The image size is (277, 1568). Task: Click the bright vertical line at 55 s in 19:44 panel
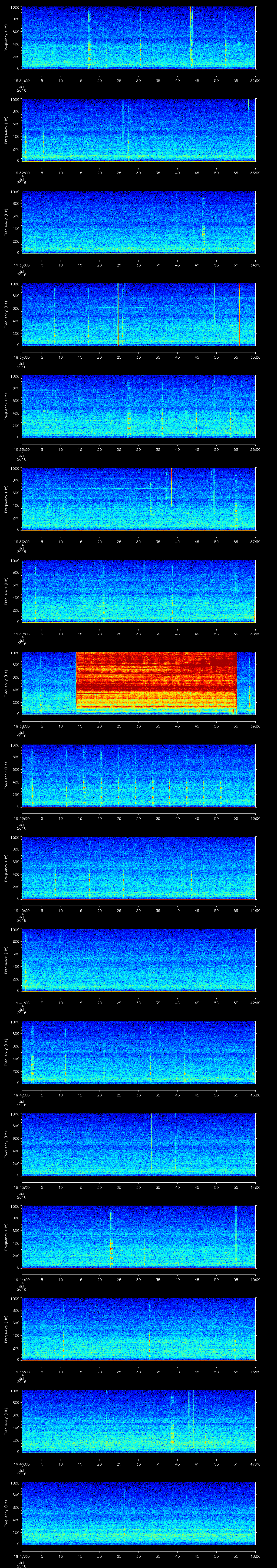[236, 1233]
